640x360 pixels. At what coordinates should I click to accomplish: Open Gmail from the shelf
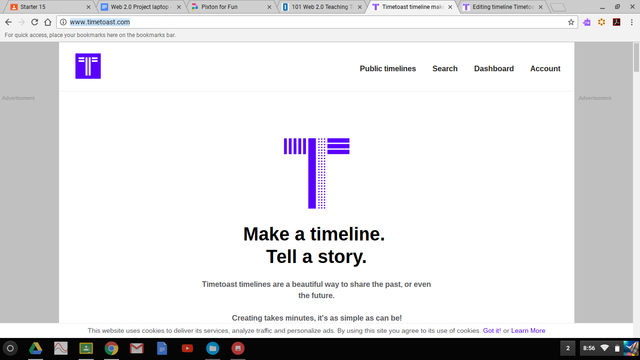coord(137,348)
